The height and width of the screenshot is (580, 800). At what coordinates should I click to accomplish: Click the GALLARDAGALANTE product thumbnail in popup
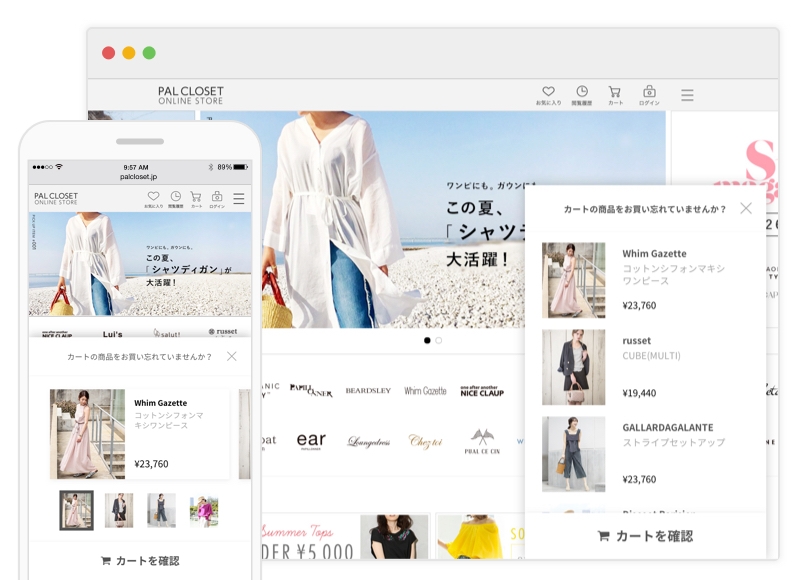click(575, 455)
